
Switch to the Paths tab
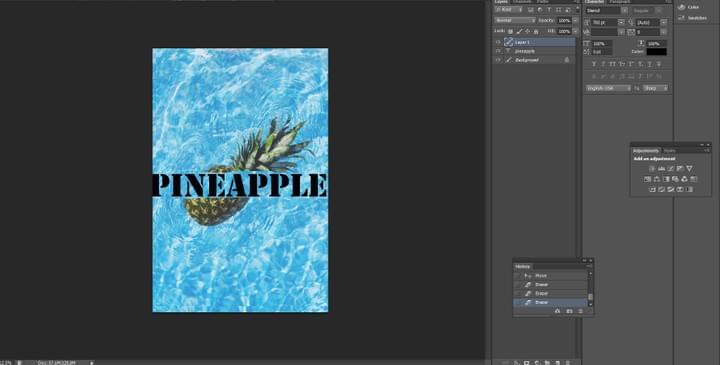coord(543,1)
